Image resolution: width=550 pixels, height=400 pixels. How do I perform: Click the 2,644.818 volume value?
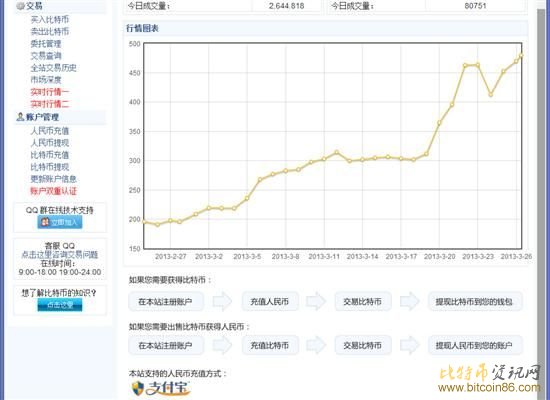[287, 6]
